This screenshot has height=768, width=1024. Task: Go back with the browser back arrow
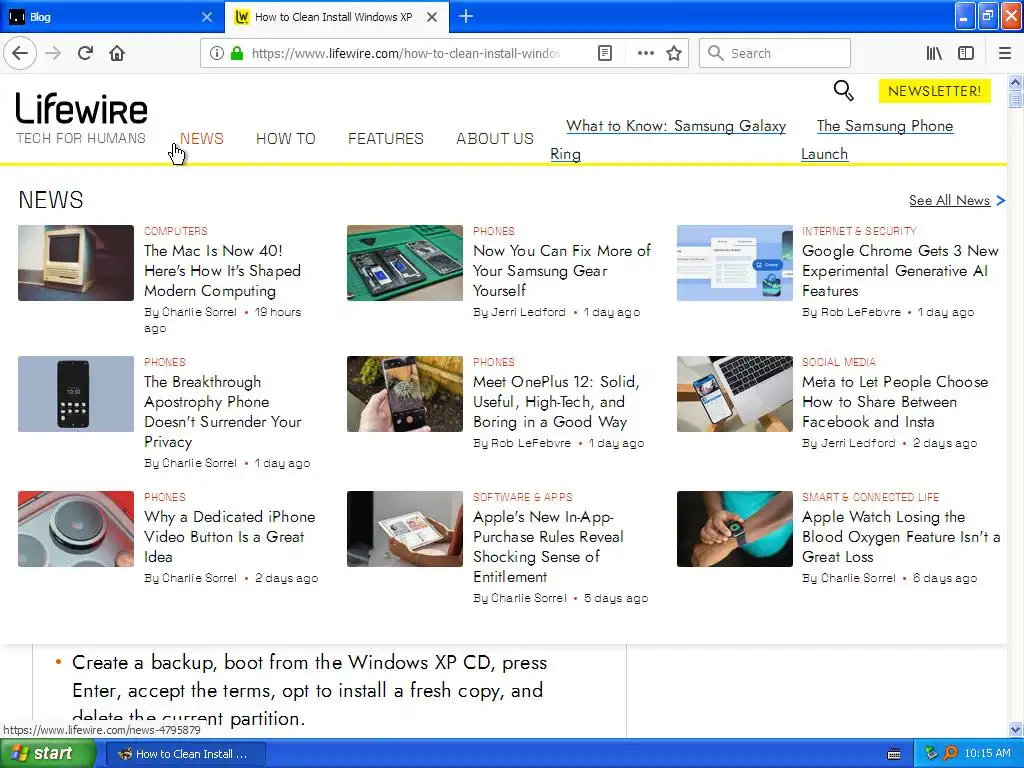[20, 53]
